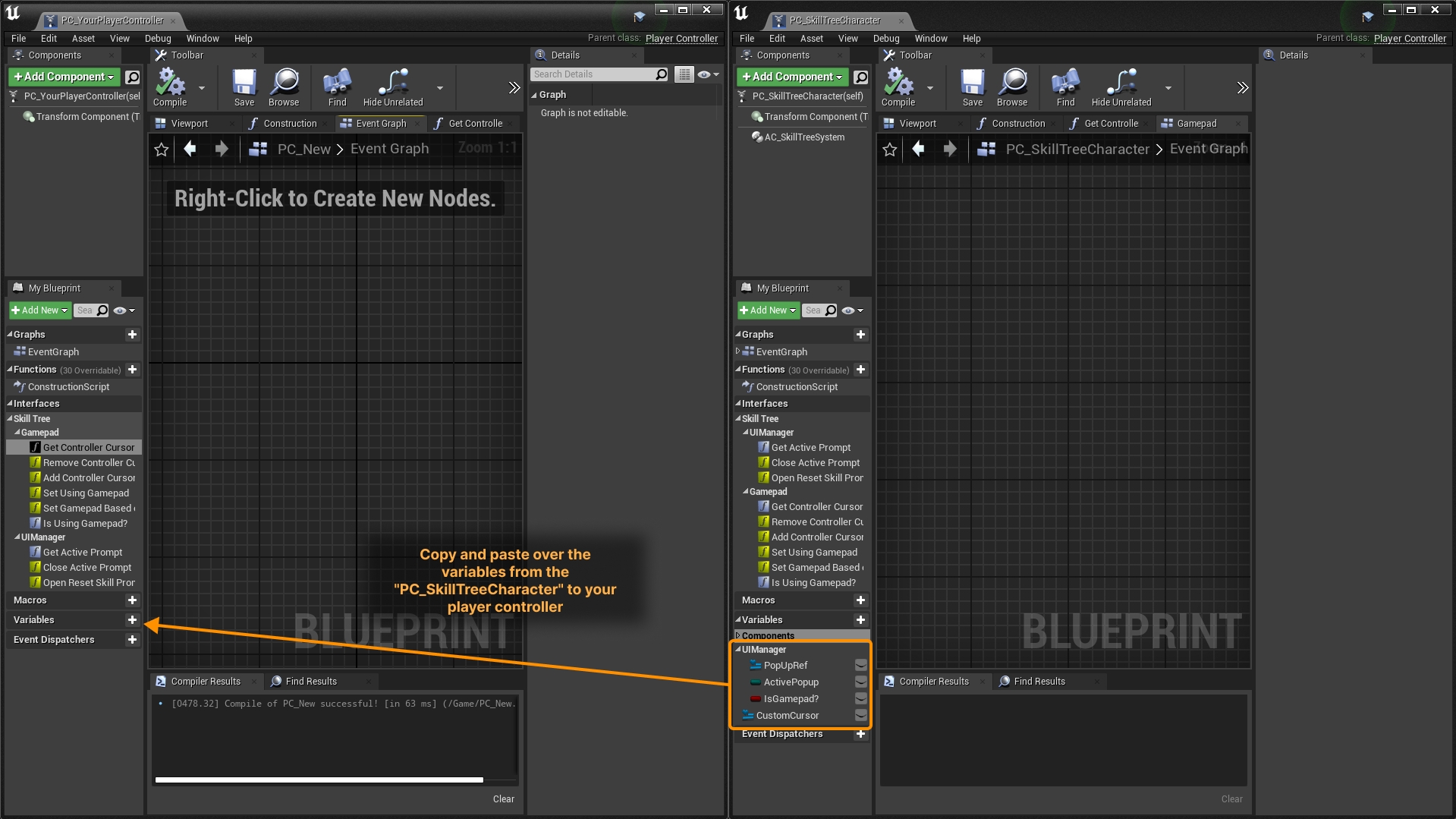The image size is (1456, 819).
Task: Click Clear button in left Compiler Results
Action: (x=503, y=799)
